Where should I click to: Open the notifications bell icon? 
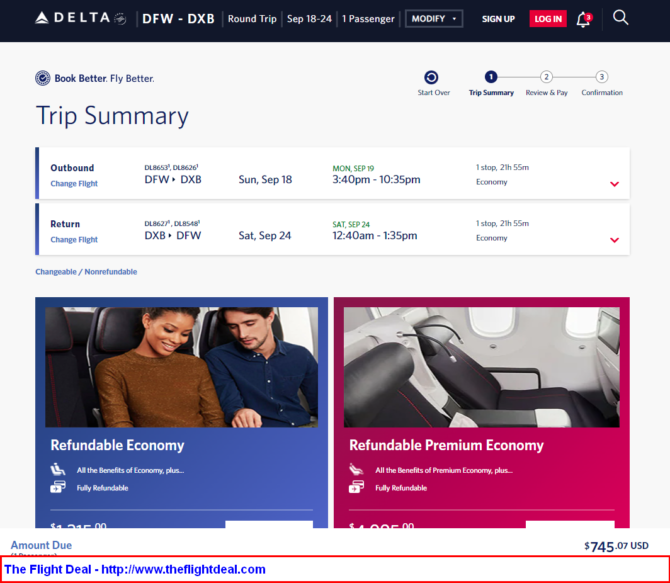pos(583,19)
